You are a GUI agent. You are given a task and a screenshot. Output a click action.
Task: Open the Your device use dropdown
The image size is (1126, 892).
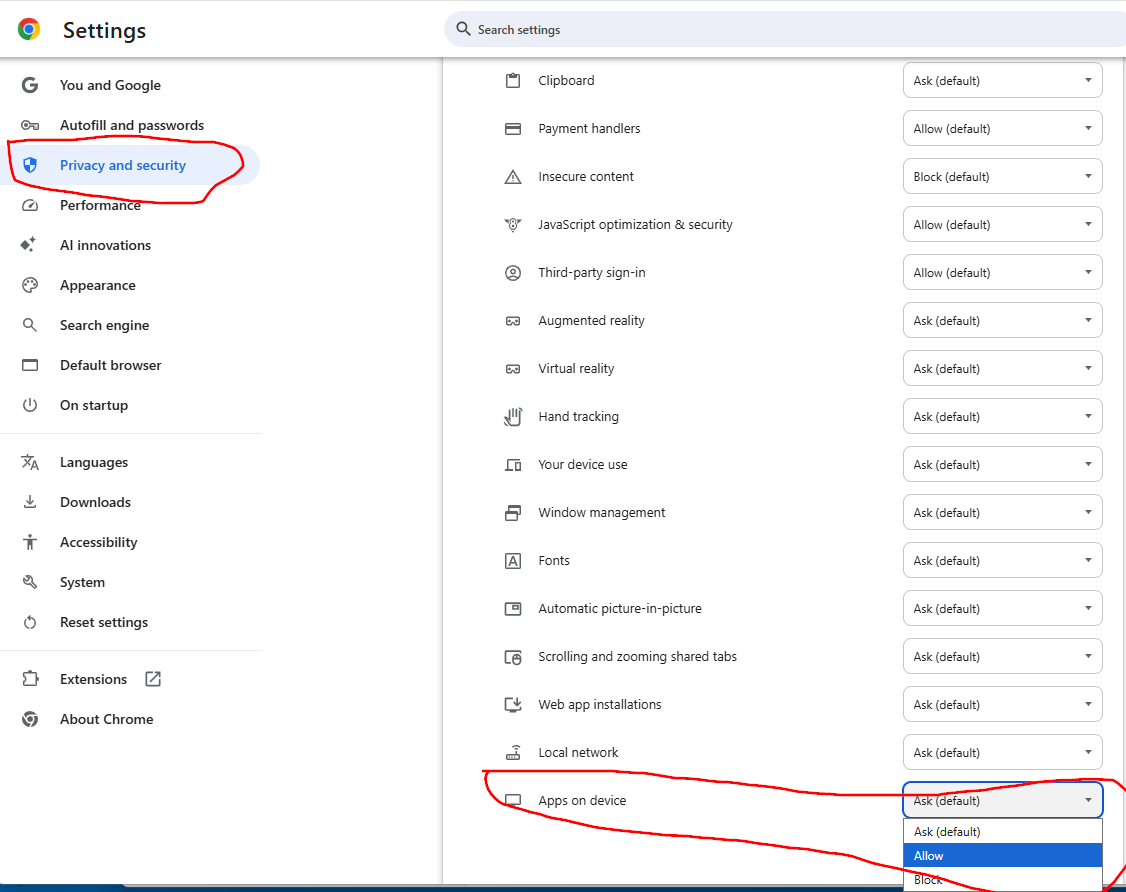coord(1002,465)
